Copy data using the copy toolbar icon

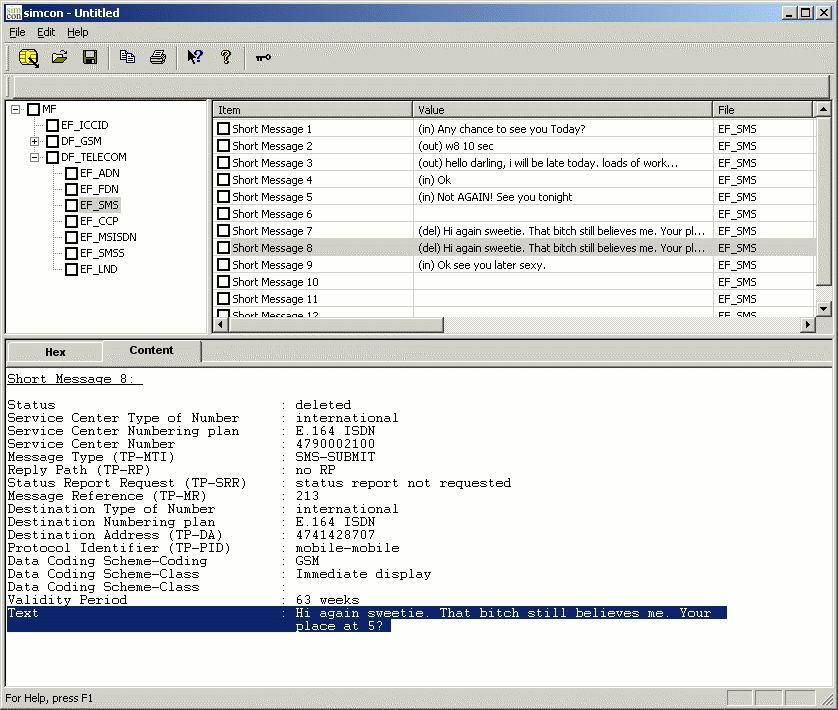(127, 57)
